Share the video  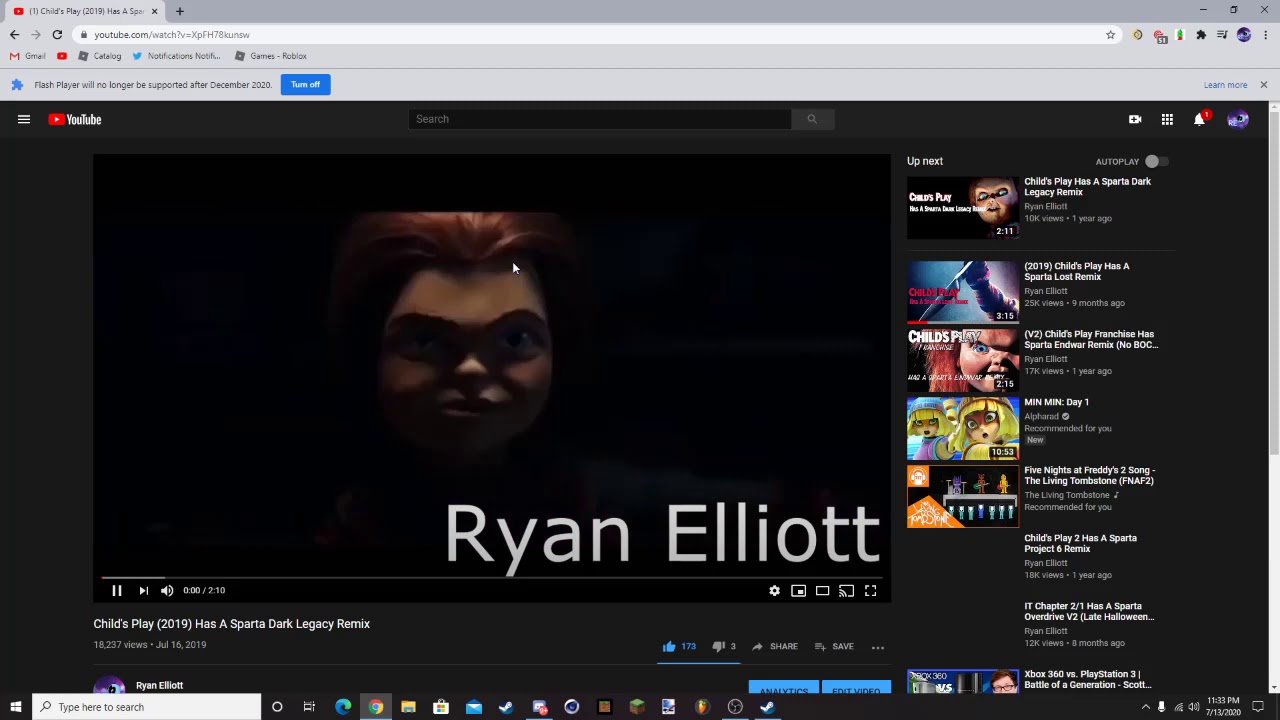coord(775,646)
